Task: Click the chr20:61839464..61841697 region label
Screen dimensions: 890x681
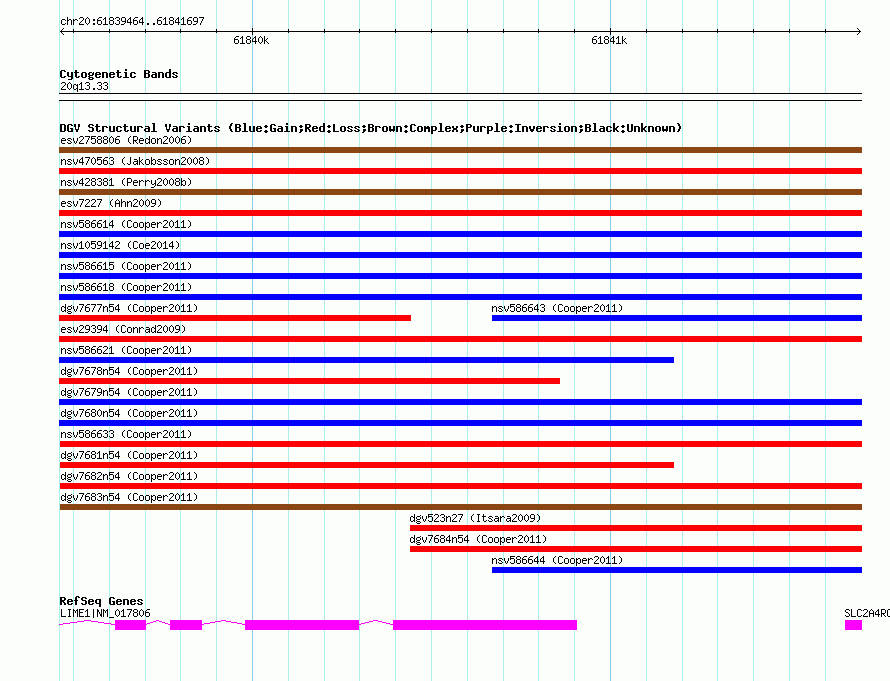Action: [x=132, y=21]
